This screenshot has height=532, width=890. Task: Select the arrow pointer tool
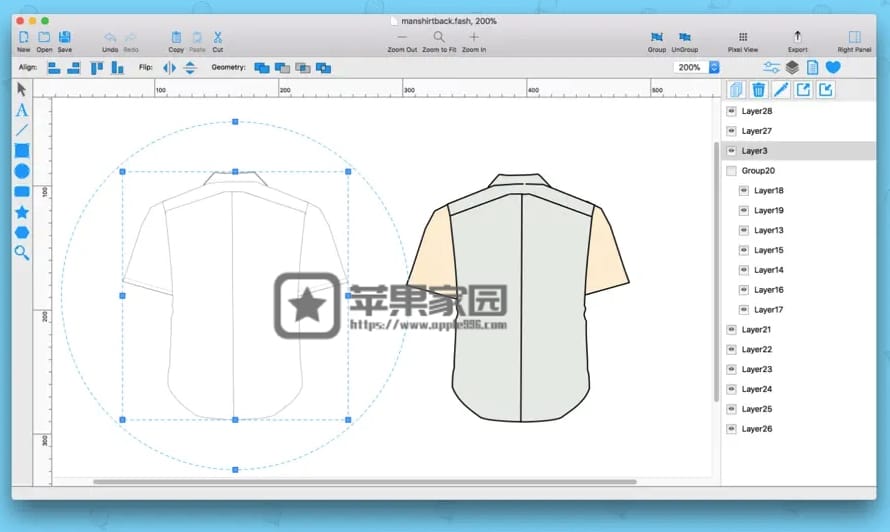pos(22,89)
